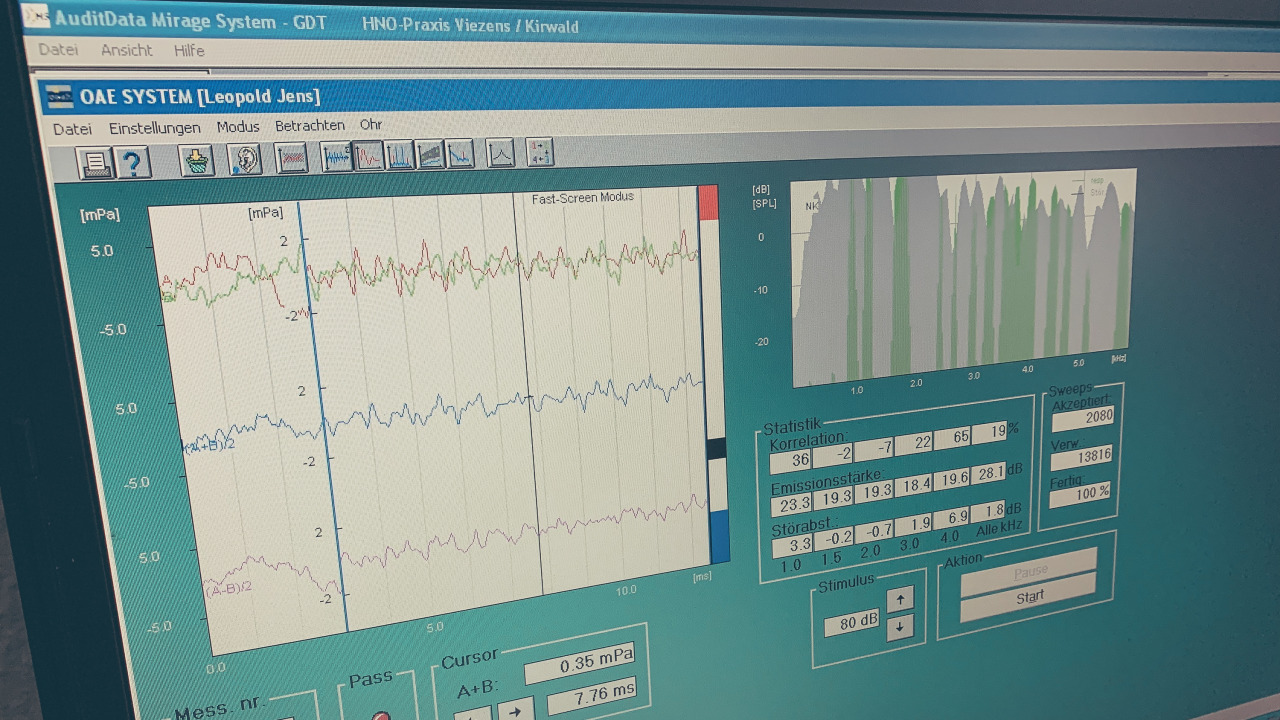Click the single peak curve icon

click(x=500, y=153)
